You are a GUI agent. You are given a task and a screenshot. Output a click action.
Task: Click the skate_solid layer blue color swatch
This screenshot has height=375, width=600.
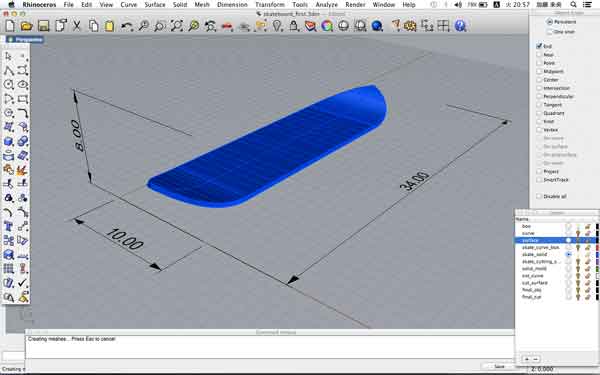tap(597, 254)
